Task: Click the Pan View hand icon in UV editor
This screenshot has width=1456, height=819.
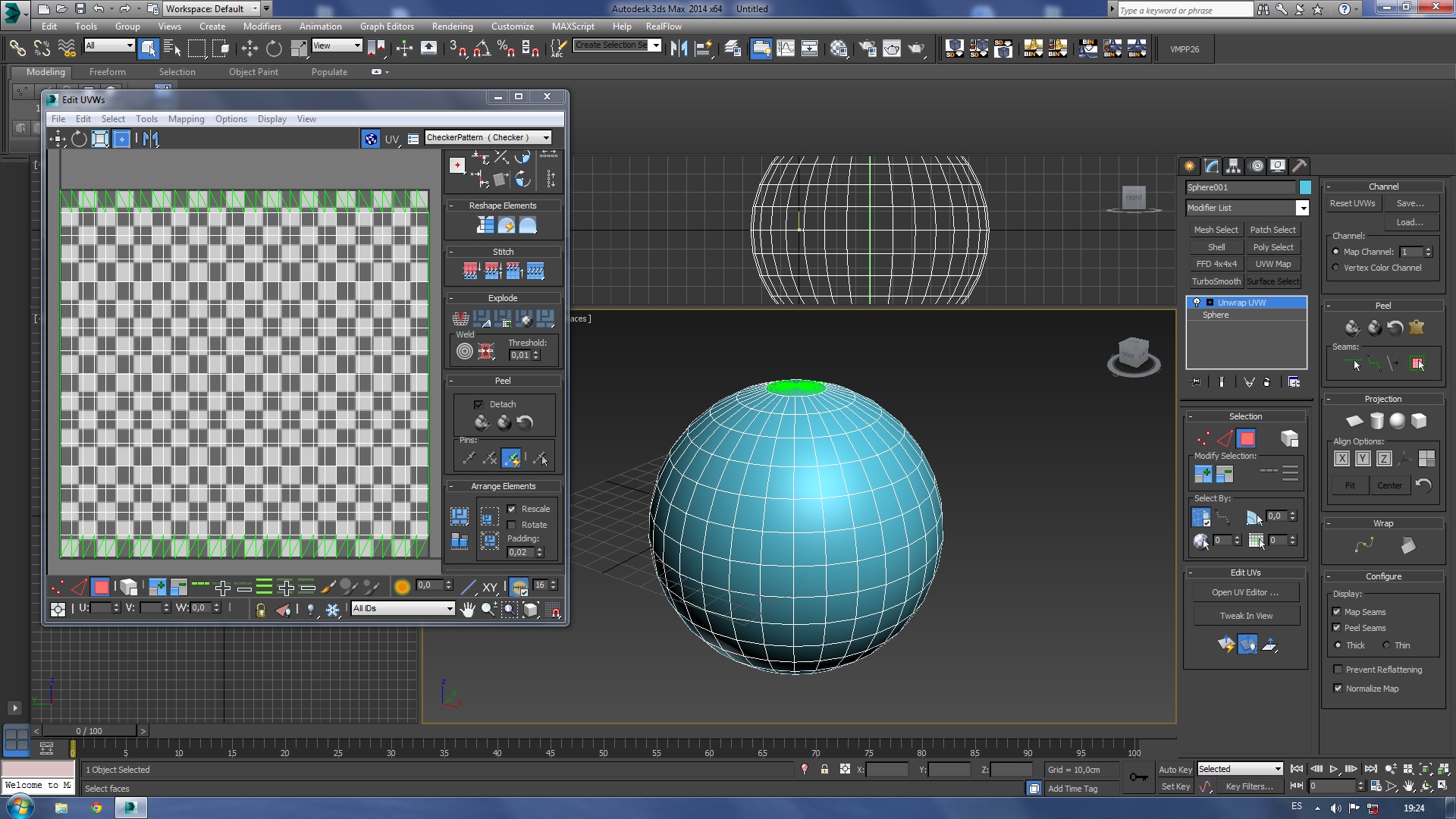Action: 467,610
